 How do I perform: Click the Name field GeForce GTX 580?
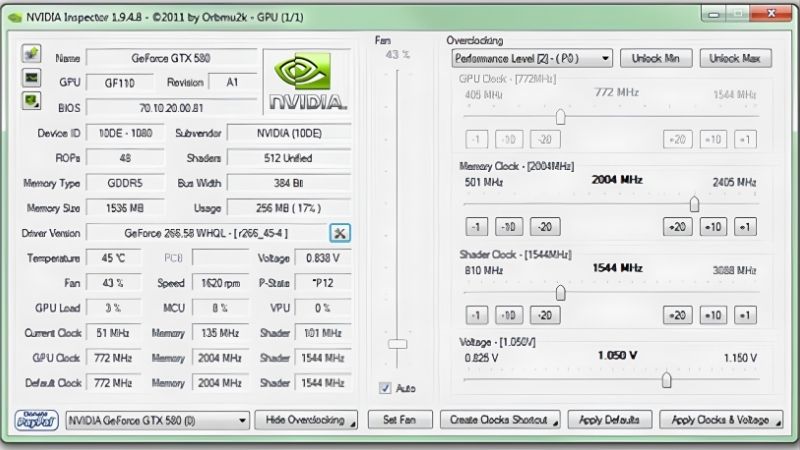click(171, 58)
